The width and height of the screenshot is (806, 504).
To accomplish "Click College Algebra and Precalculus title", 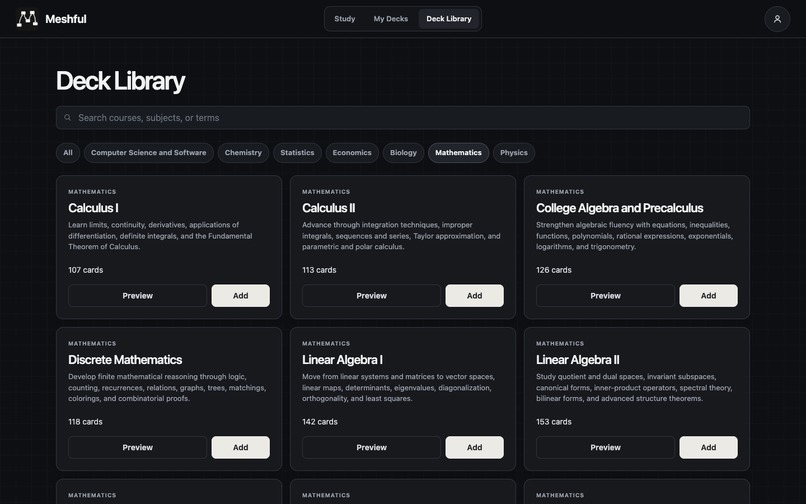I will point(619,208).
